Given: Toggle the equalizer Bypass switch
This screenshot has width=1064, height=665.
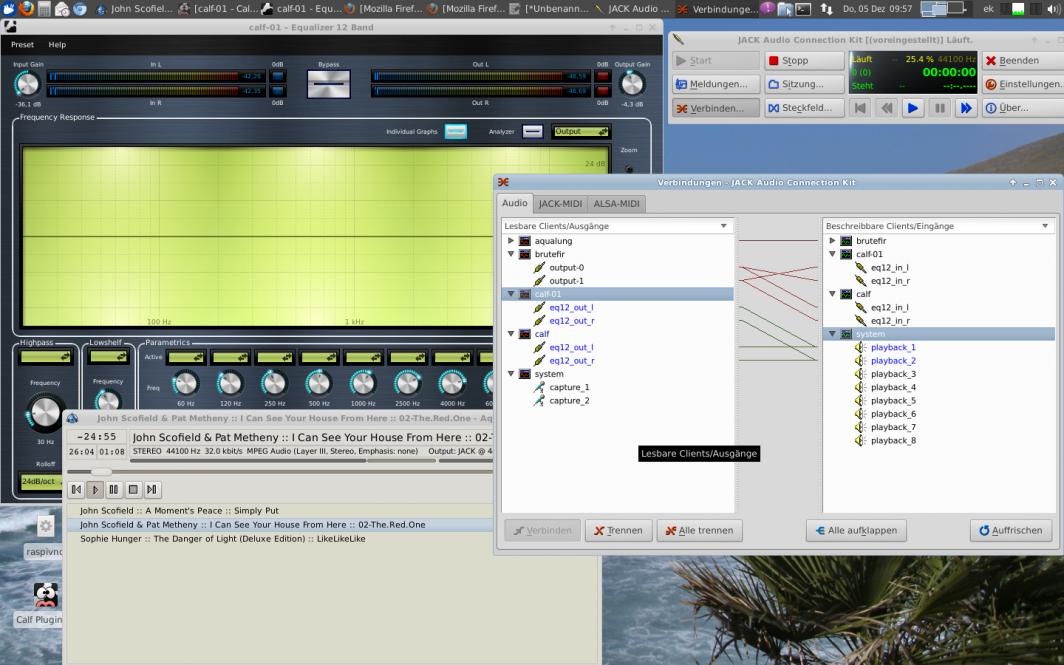Looking at the screenshot, I should tap(329, 85).
